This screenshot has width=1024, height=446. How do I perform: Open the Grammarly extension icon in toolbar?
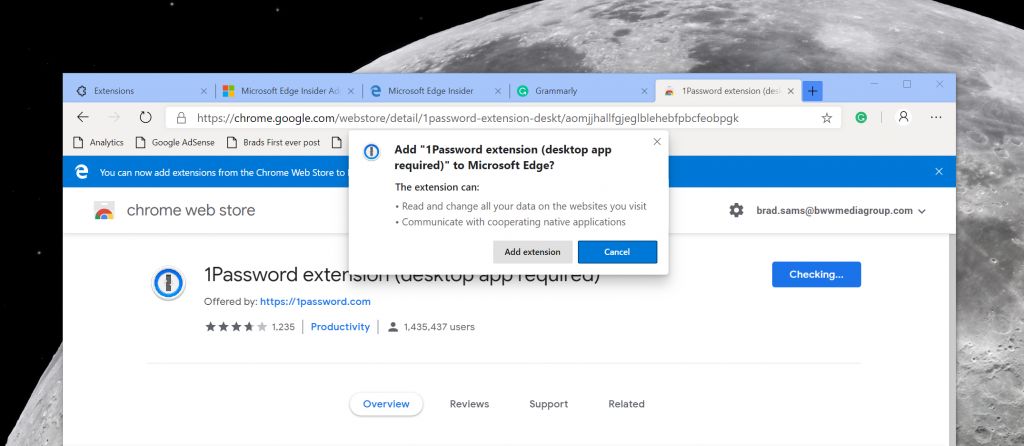pyautogui.click(x=861, y=118)
